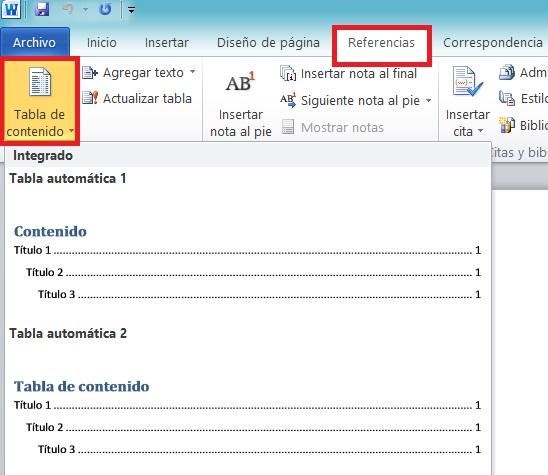Expand the Tabla de contenido dropdown button
Viewport: 548px width, 475px height.
[x=39, y=101]
